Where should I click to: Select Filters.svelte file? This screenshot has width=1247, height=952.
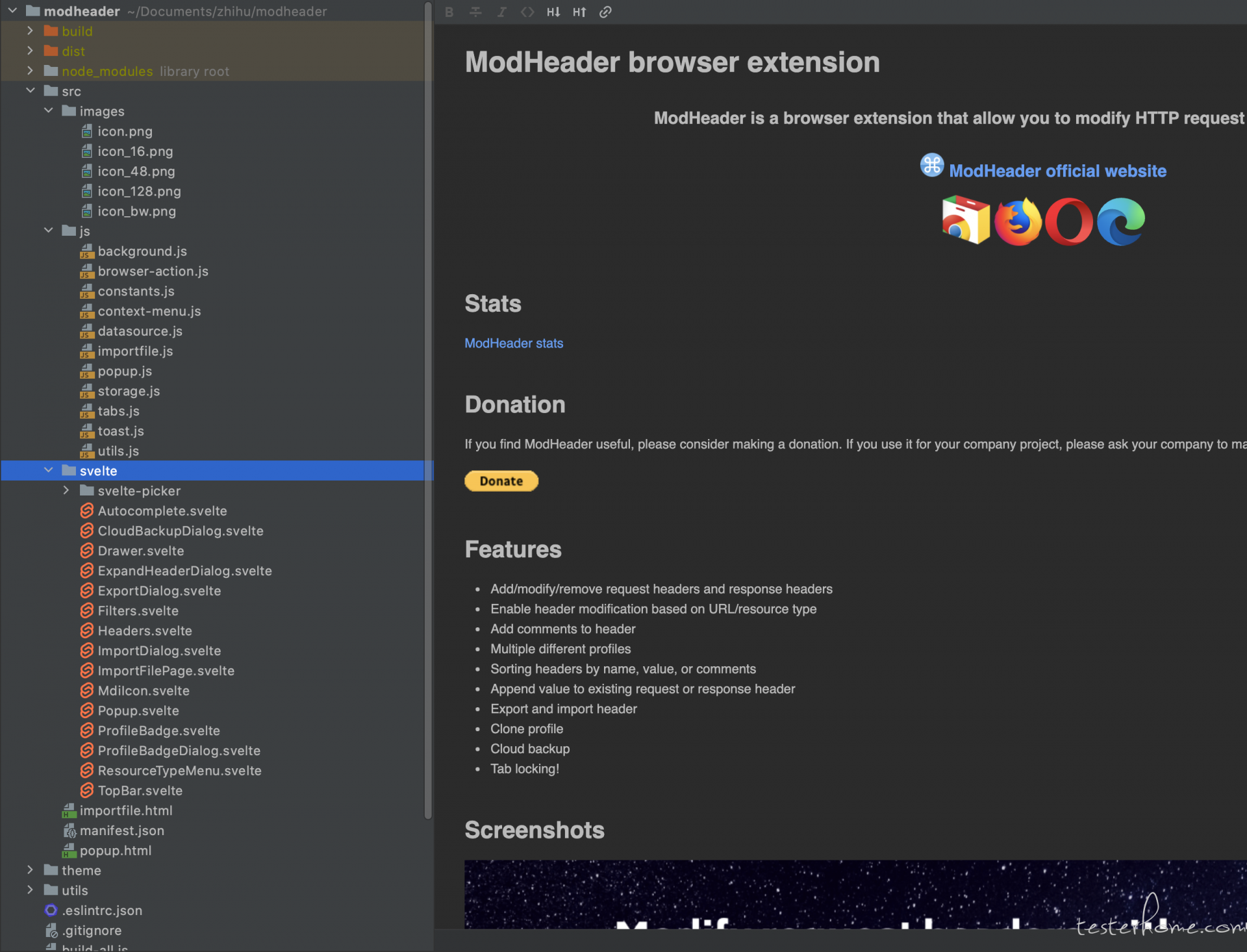click(x=129, y=611)
